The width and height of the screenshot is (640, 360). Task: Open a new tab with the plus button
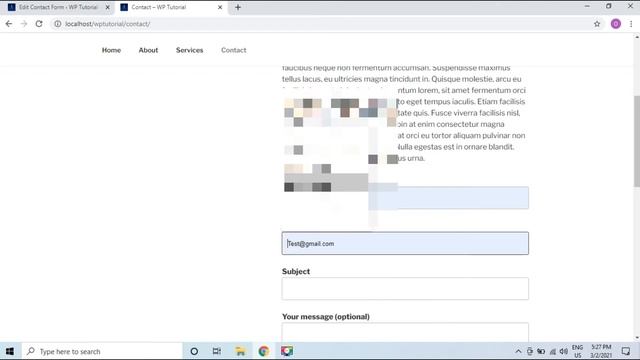(238, 7)
